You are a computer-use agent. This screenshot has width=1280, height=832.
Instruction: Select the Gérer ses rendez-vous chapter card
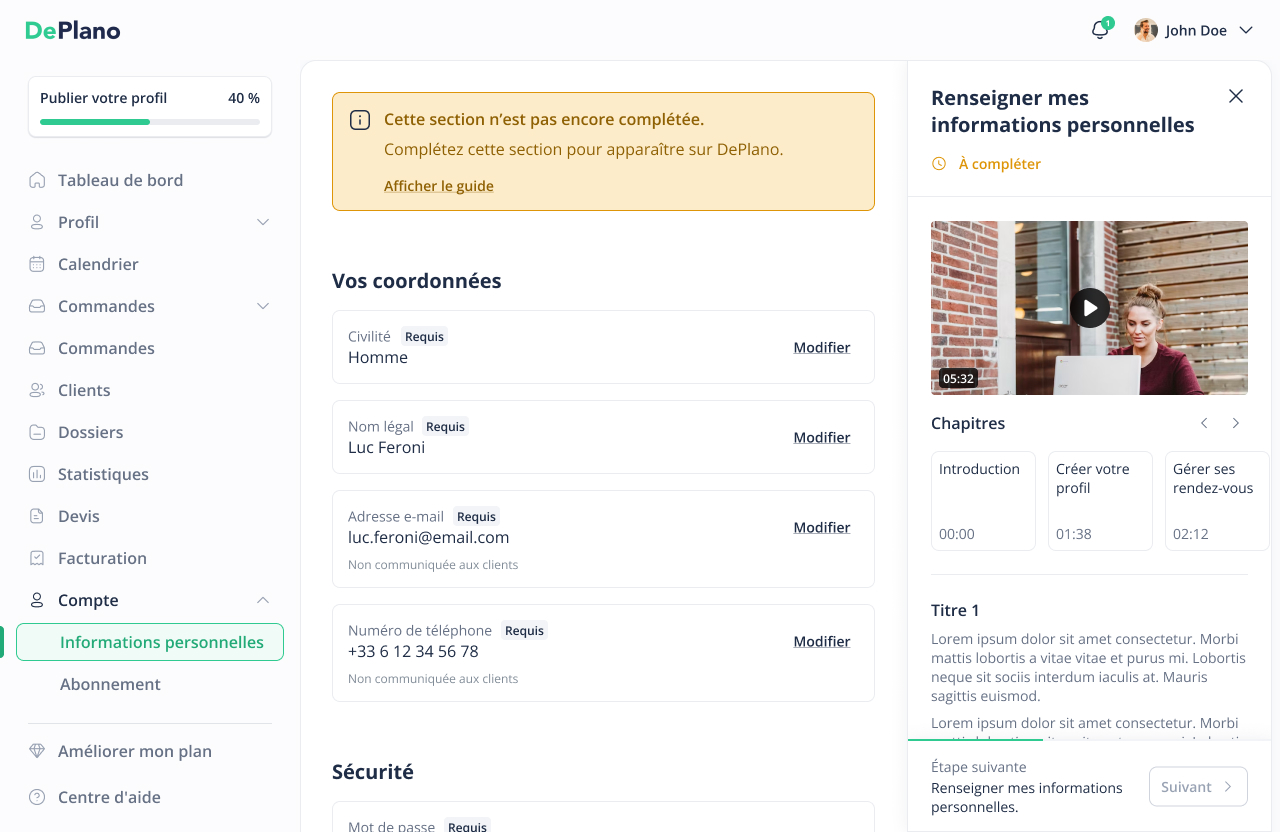coord(1217,501)
